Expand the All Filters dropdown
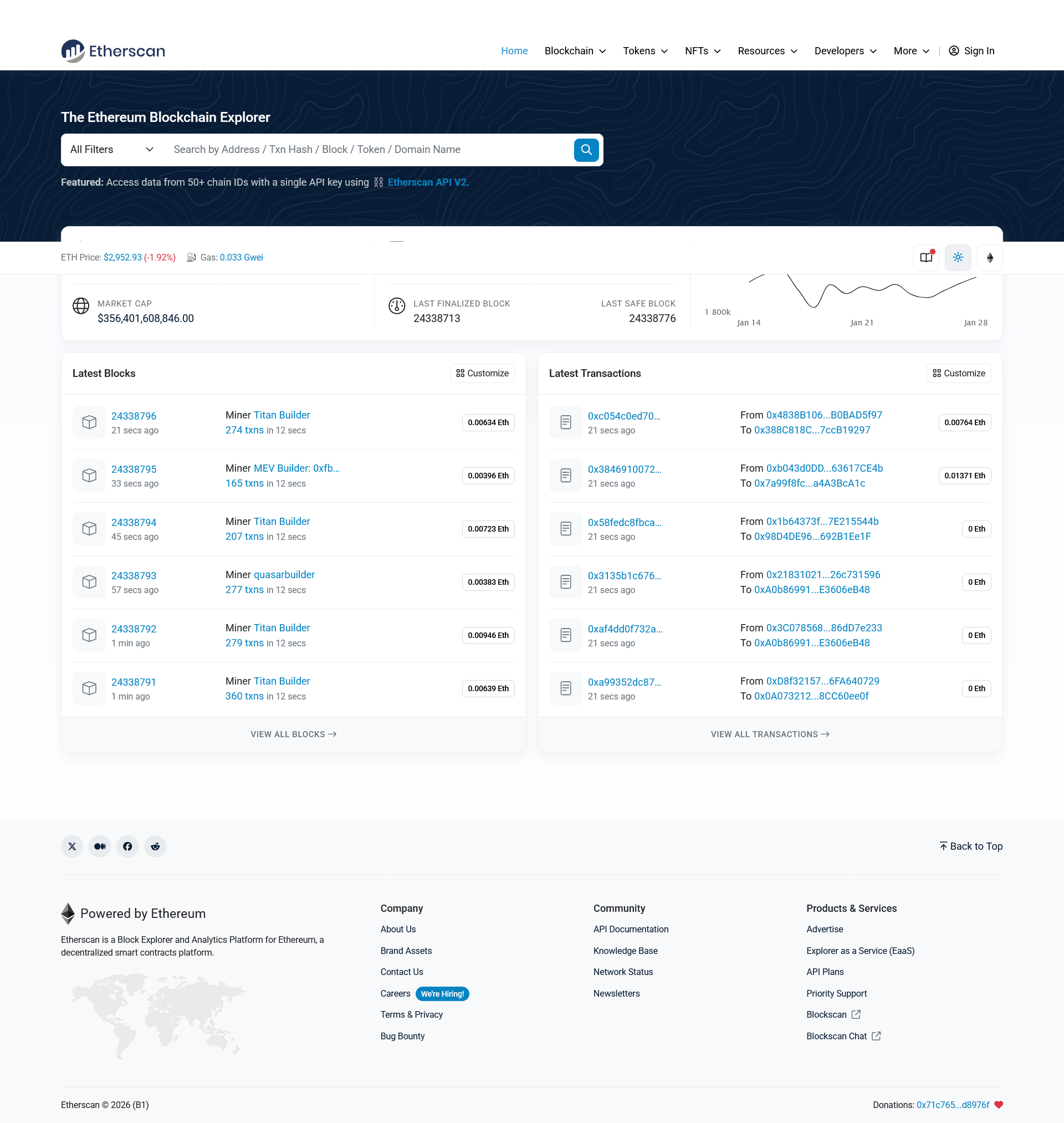This screenshot has width=1064, height=1123. (x=112, y=150)
